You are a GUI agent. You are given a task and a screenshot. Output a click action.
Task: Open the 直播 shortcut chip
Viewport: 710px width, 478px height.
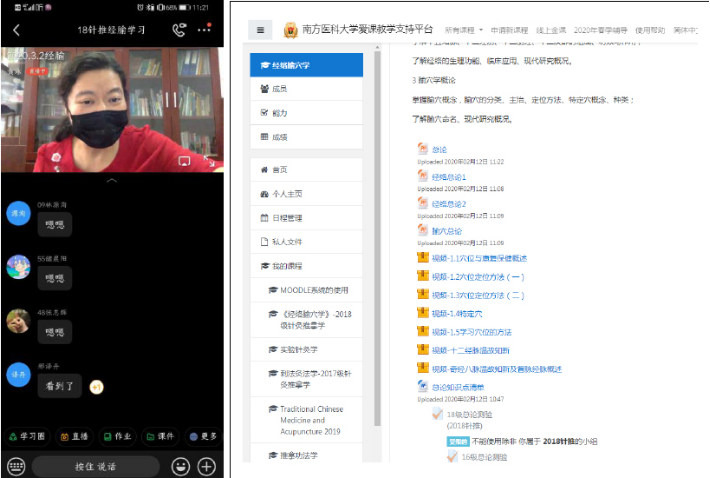[x=74, y=436]
